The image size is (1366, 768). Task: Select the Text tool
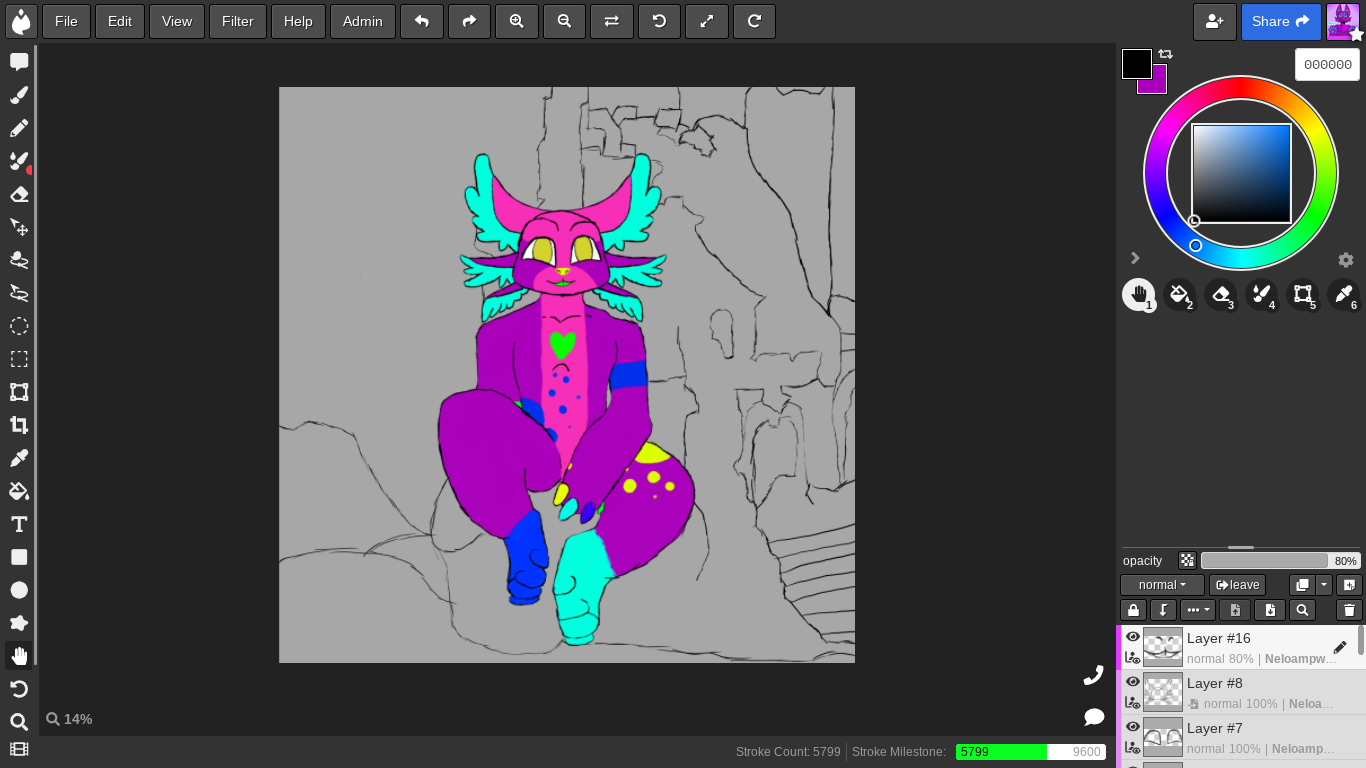point(19,524)
